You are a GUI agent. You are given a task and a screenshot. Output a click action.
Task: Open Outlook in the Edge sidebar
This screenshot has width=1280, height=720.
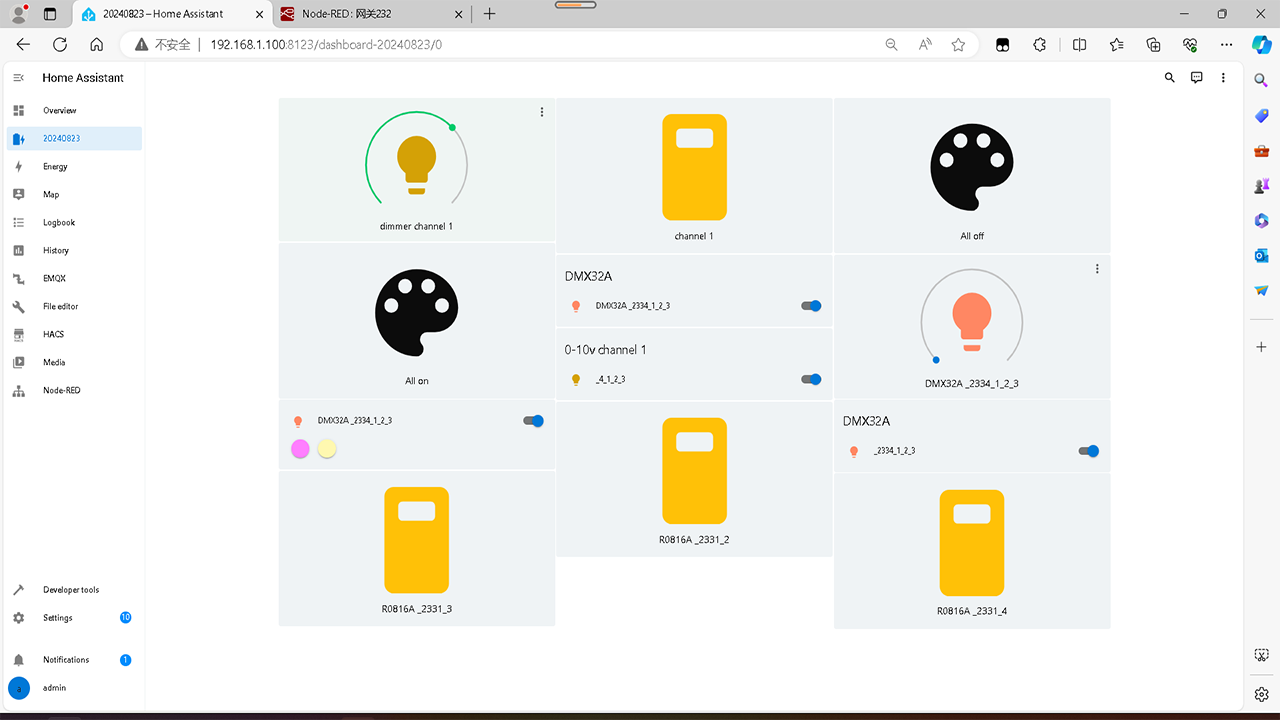coord(1261,255)
